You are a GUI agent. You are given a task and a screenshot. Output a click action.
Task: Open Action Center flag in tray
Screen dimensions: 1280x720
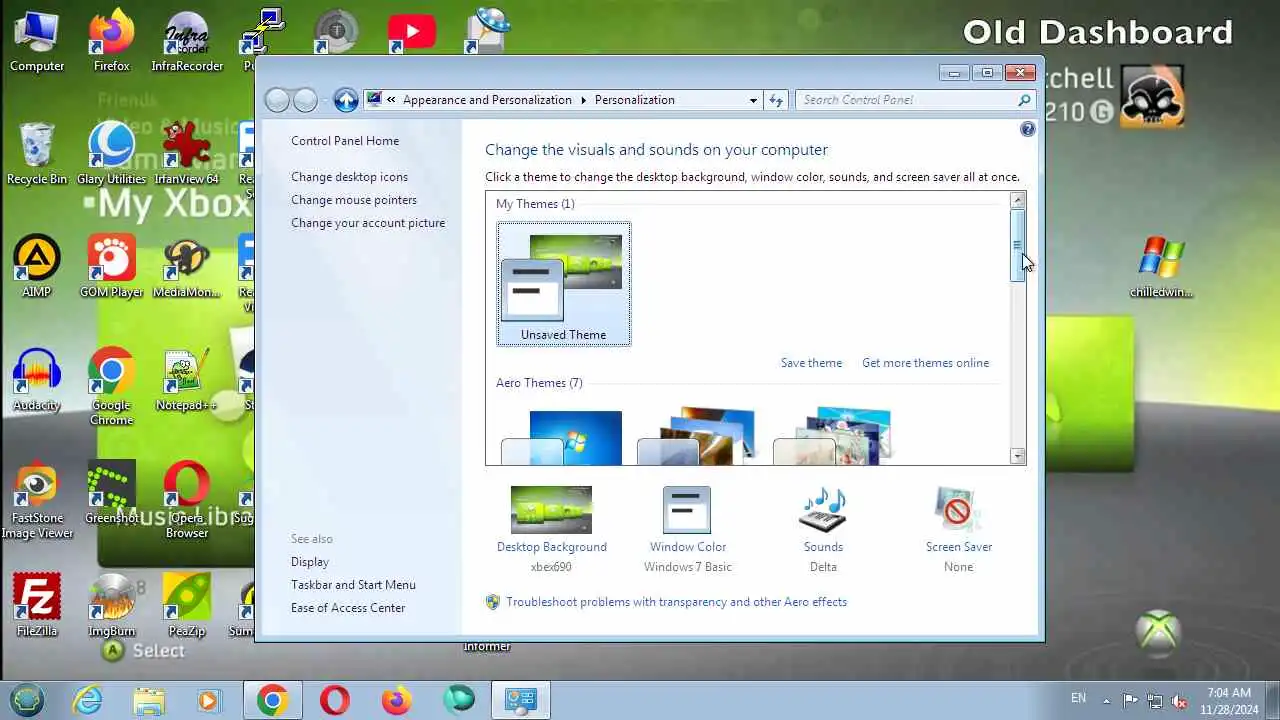point(1130,700)
